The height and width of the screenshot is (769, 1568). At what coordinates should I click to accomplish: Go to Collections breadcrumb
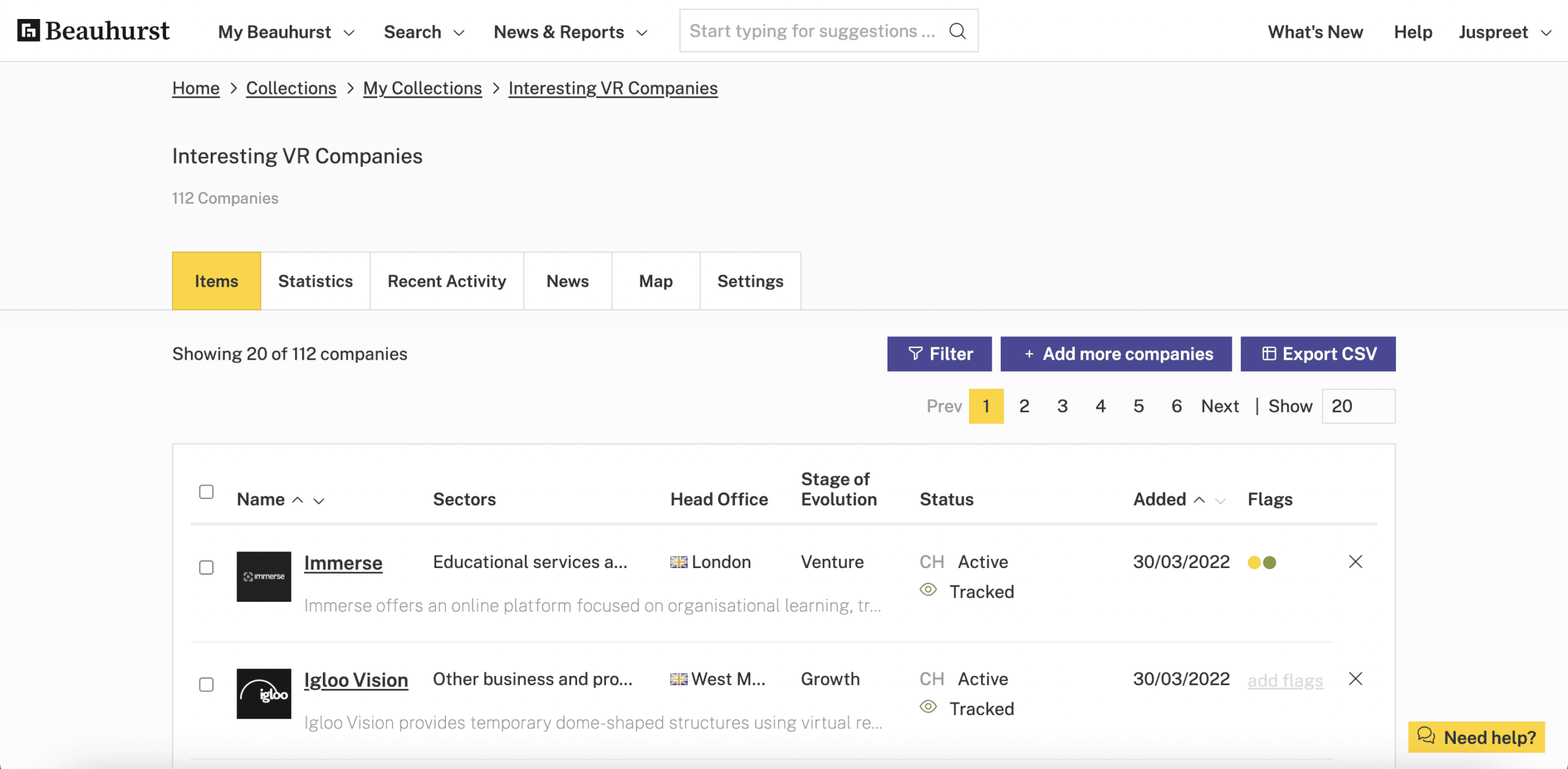point(291,88)
